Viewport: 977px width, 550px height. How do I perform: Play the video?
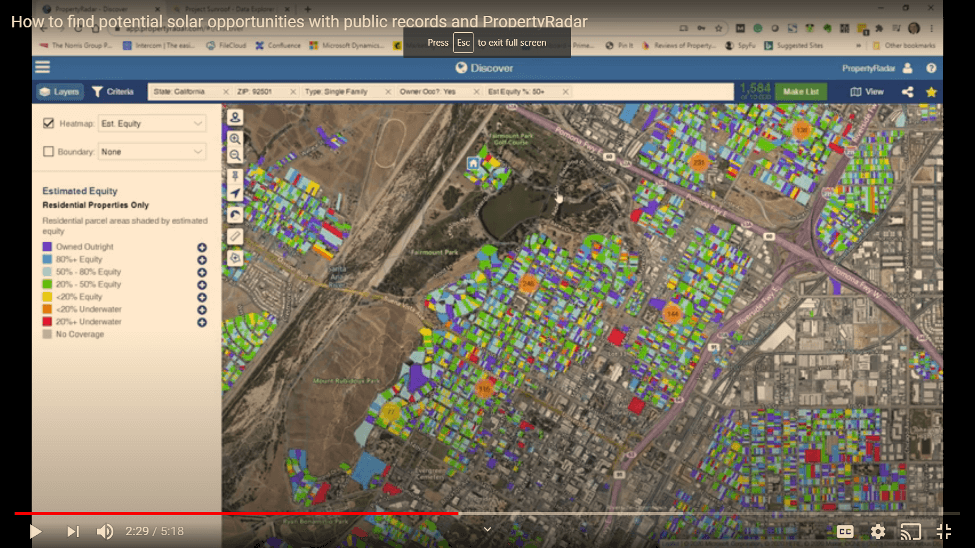[x=36, y=531]
